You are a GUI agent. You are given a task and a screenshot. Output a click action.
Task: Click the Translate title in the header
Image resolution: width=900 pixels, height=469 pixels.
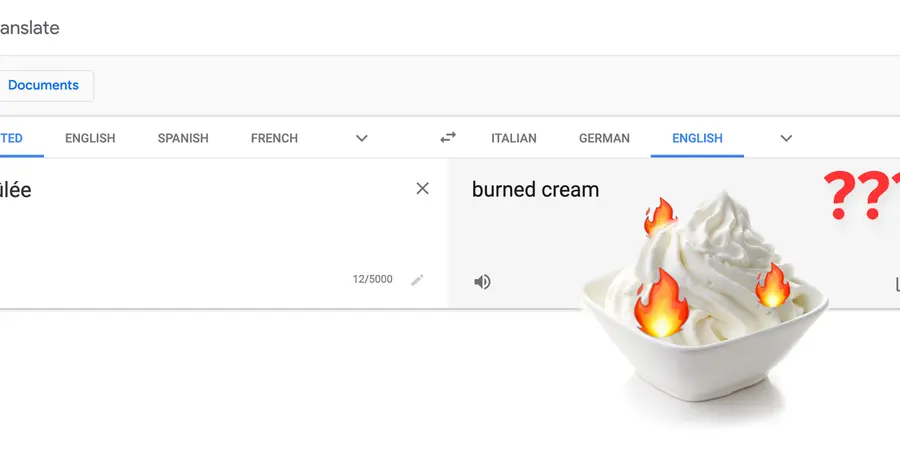tap(30, 28)
